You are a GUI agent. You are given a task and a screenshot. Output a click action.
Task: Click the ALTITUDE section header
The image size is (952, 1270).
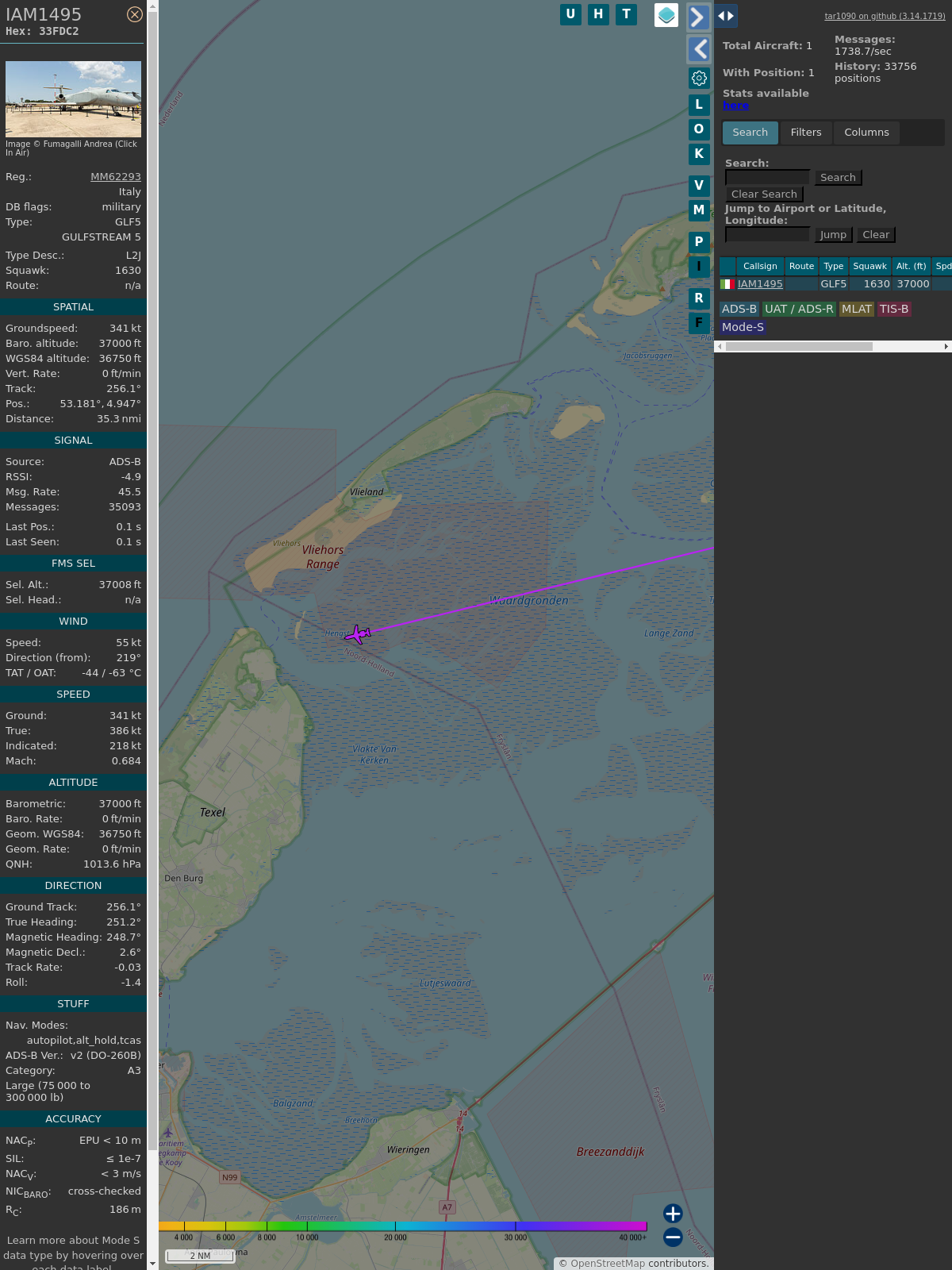pos(73,783)
